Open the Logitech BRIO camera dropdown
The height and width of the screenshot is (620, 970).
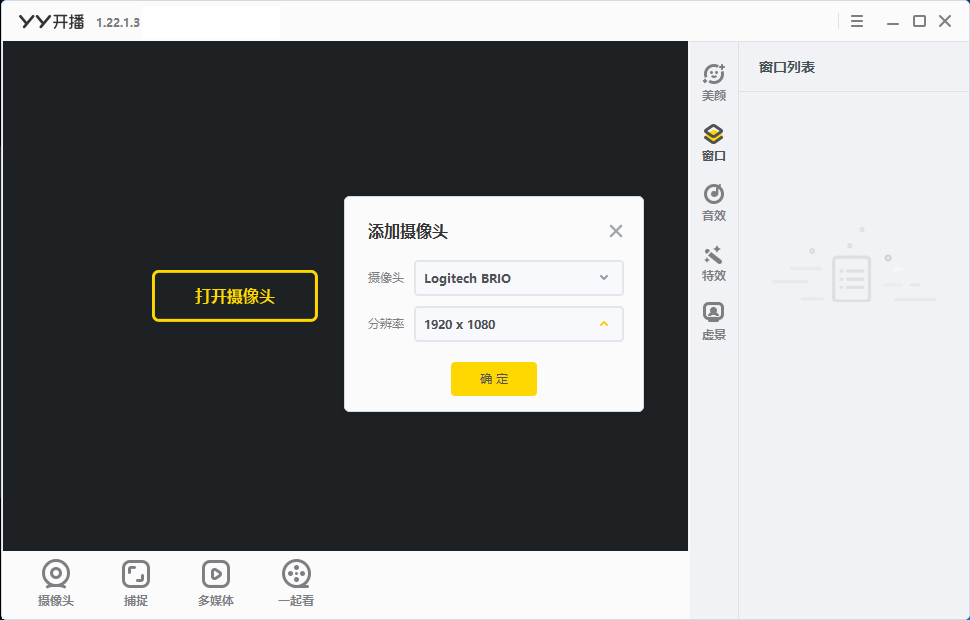coord(518,277)
